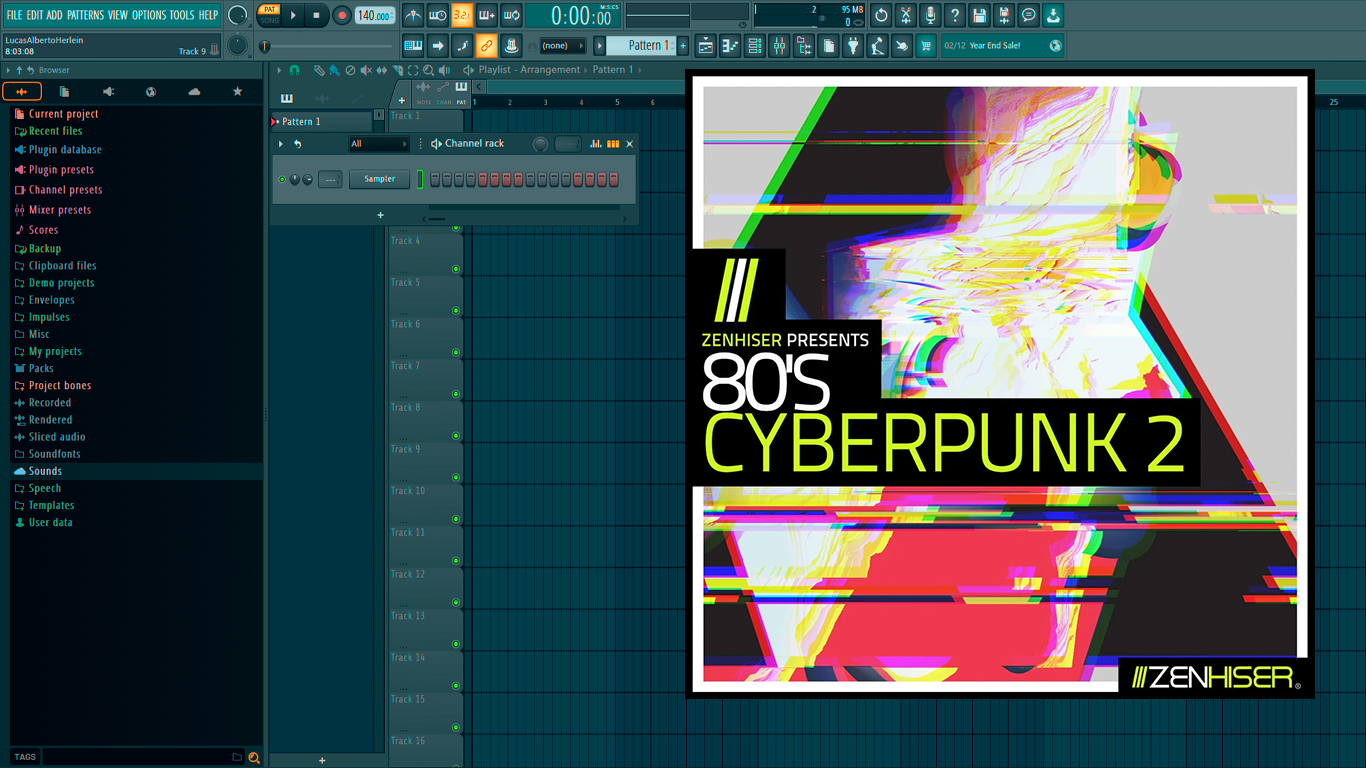Adjust Channel rack swing knob
The width and height of the screenshot is (1366, 768).
(540, 144)
